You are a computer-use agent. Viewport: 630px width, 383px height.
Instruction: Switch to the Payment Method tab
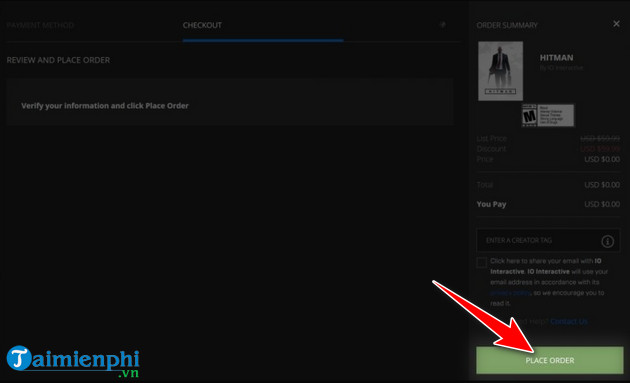click(x=40, y=25)
